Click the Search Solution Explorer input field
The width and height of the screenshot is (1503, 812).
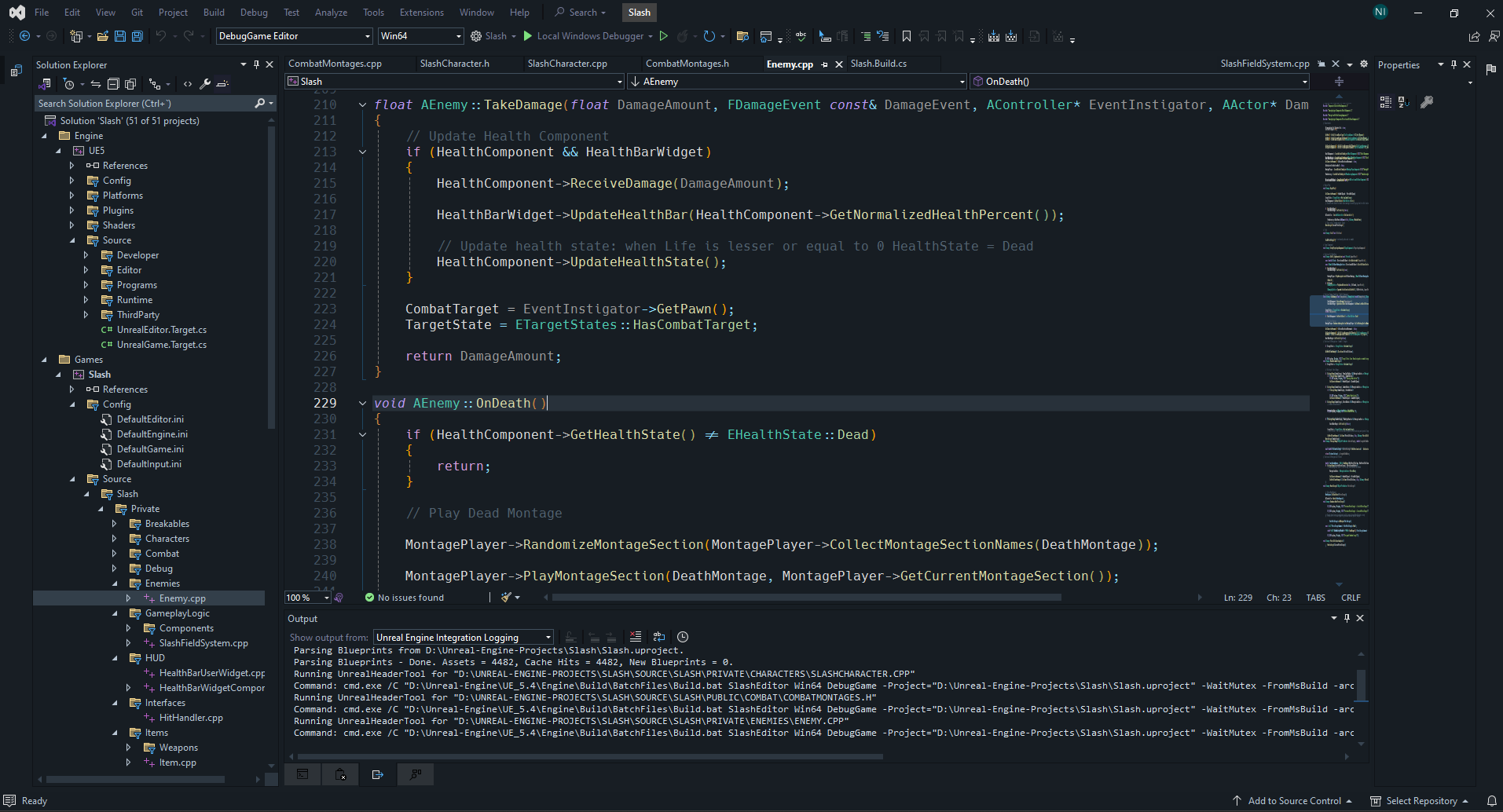click(145, 104)
